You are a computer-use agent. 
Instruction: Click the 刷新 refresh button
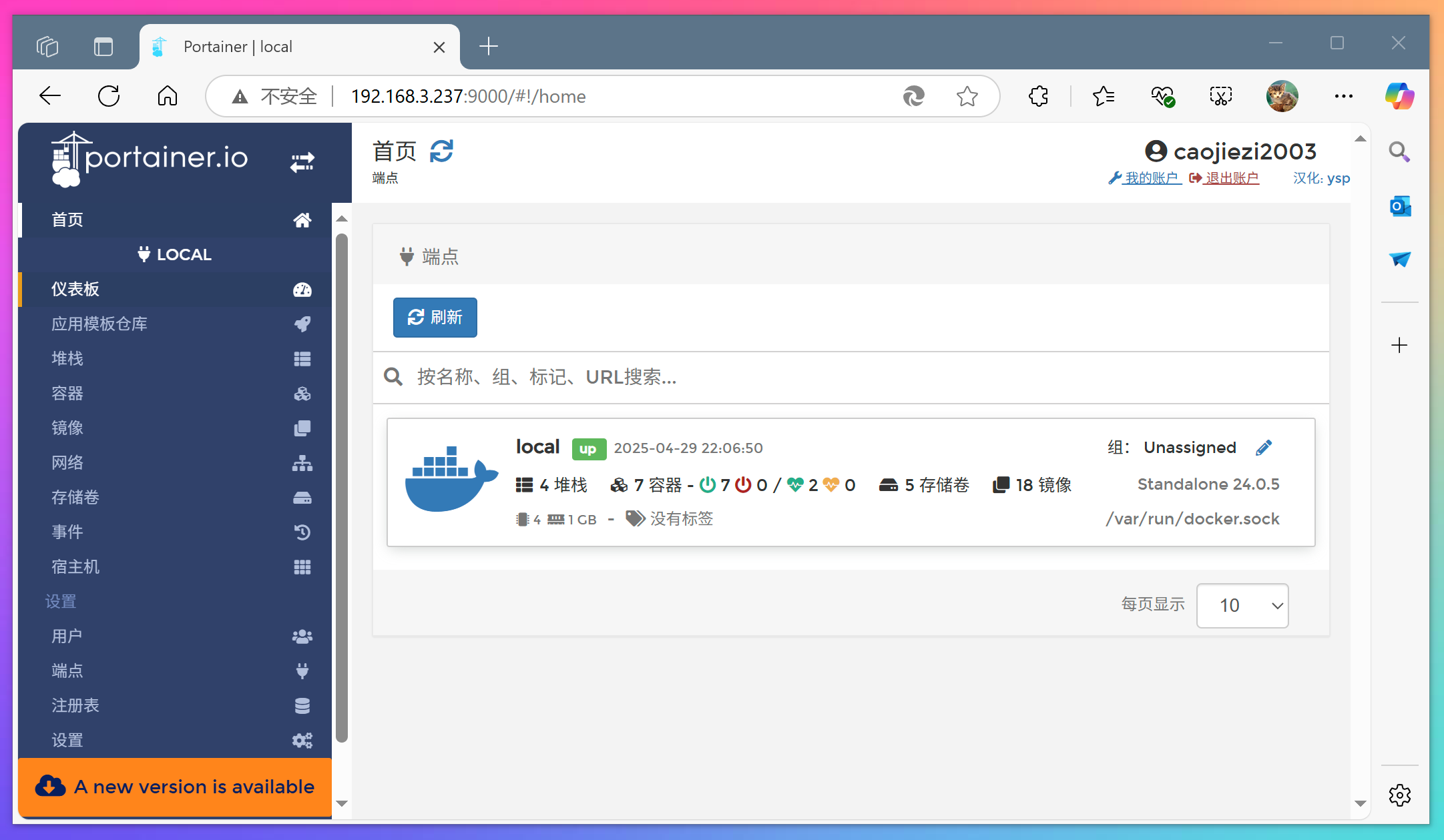(x=435, y=318)
